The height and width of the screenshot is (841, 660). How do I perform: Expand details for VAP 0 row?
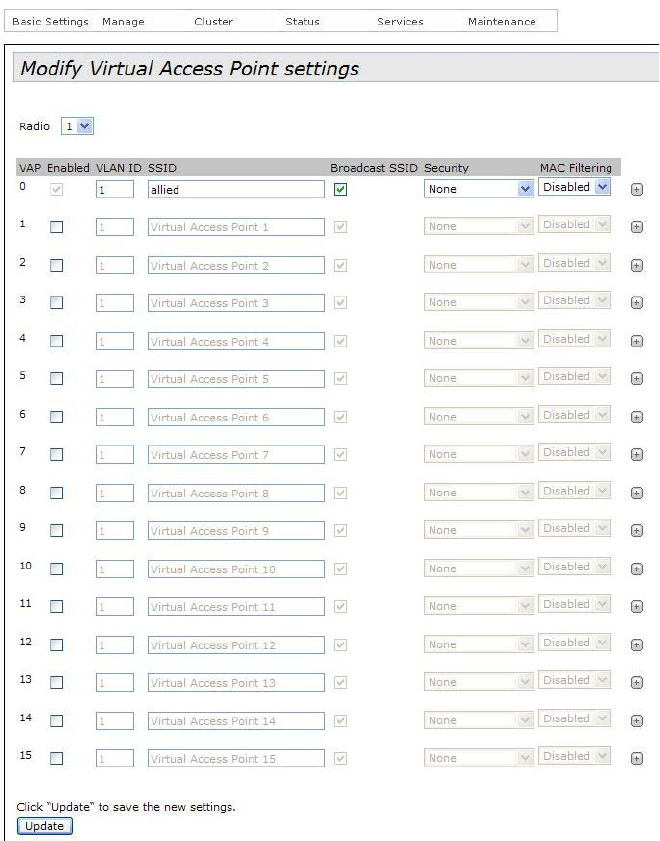click(636, 189)
